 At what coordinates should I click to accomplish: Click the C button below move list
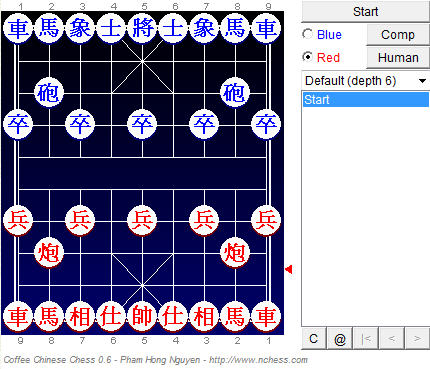(x=314, y=339)
